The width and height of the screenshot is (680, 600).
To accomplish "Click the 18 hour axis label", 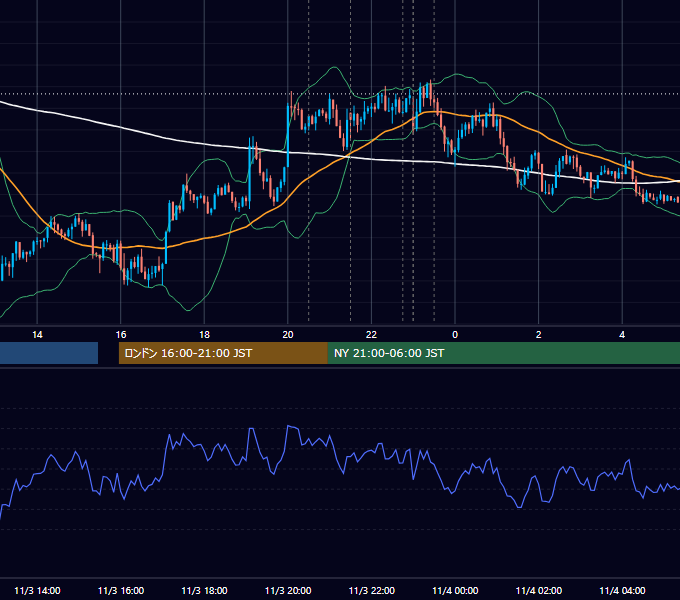I will point(204,335).
